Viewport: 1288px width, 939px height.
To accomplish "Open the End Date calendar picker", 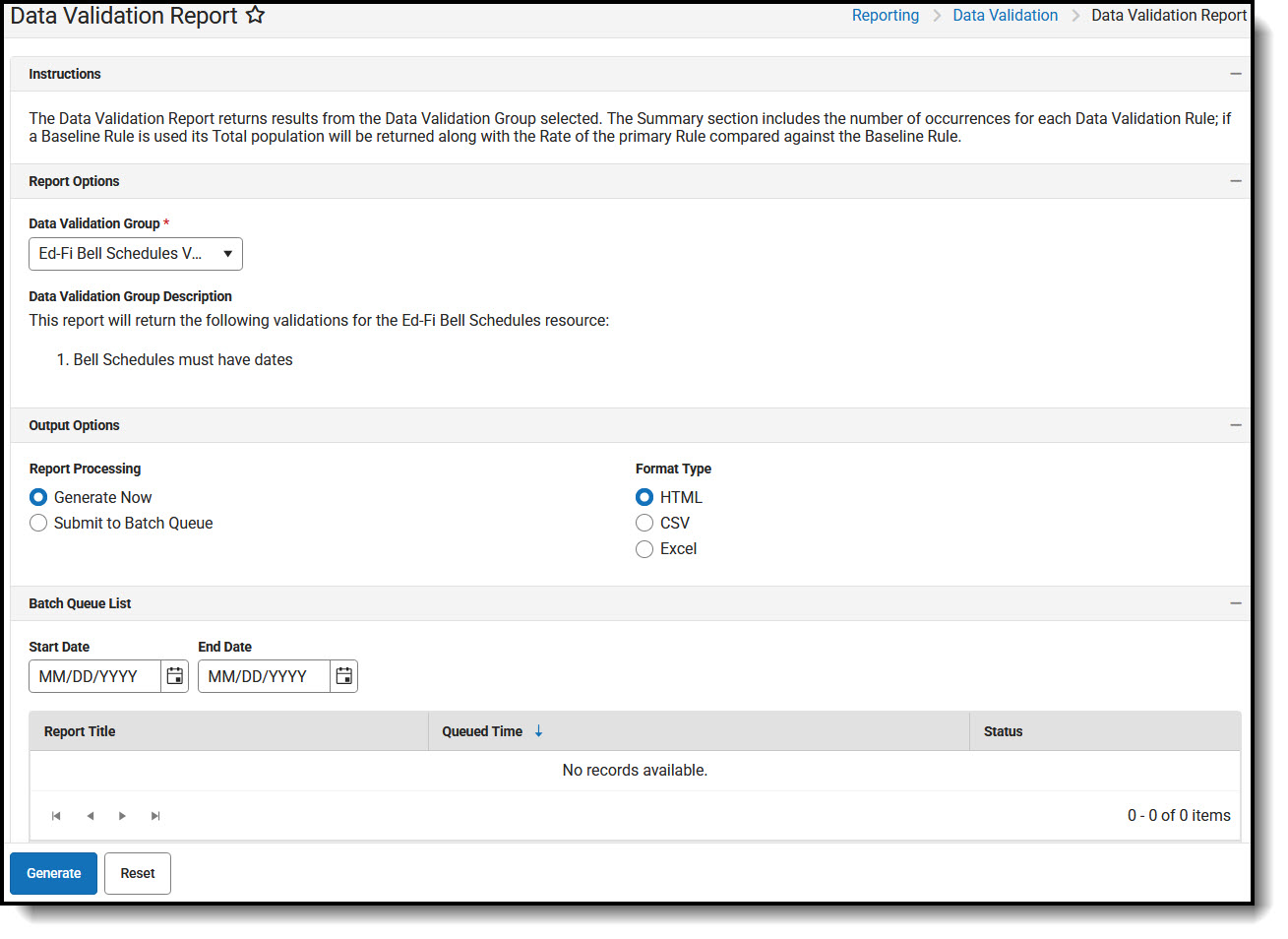I will pyautogui.click(x=343, y=676).
